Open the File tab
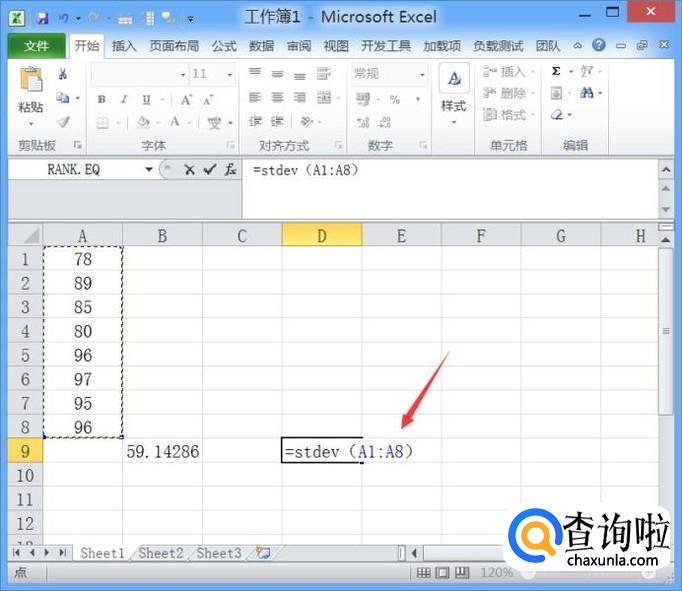This screenshot has width=682, height=591. pos(37,46)
